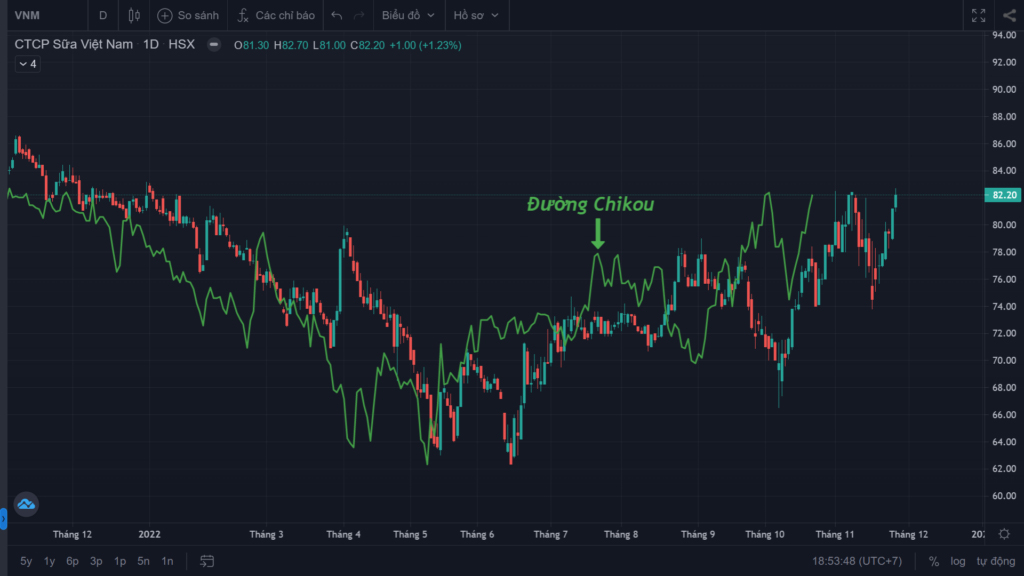Toggle percent scale mode
1024x576 pixels.
click(934, 561)
